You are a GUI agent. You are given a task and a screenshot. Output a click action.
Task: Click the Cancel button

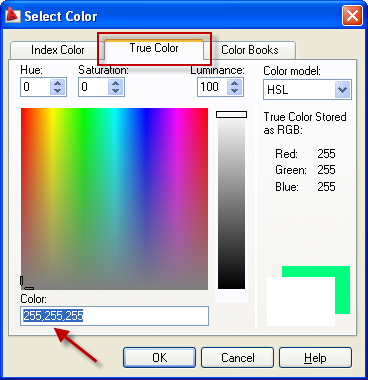click(237, 358)
